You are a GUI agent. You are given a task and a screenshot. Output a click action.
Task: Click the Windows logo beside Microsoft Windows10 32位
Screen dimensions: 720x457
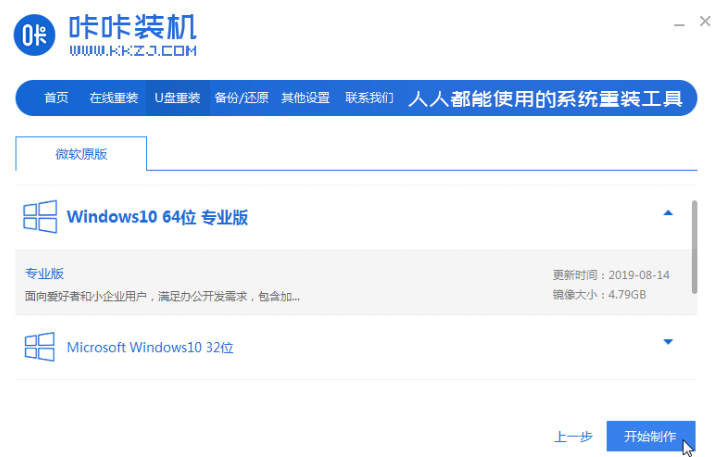pos(40,347)
